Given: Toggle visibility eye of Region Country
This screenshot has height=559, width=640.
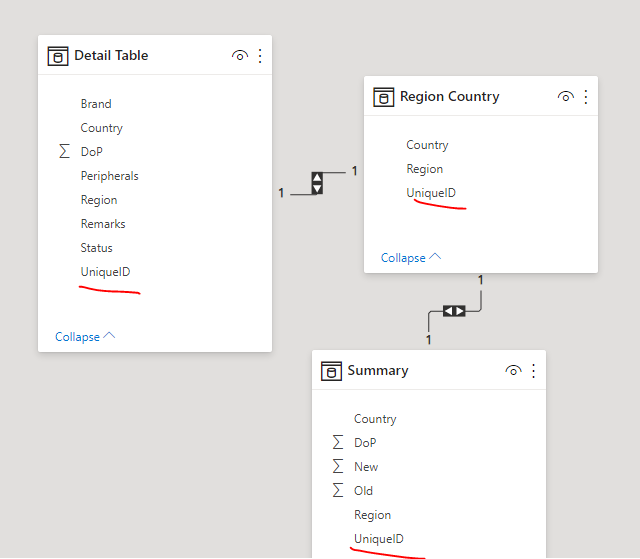Looking at the screenshot, I should pyautogui.click(x=566, y=97).
